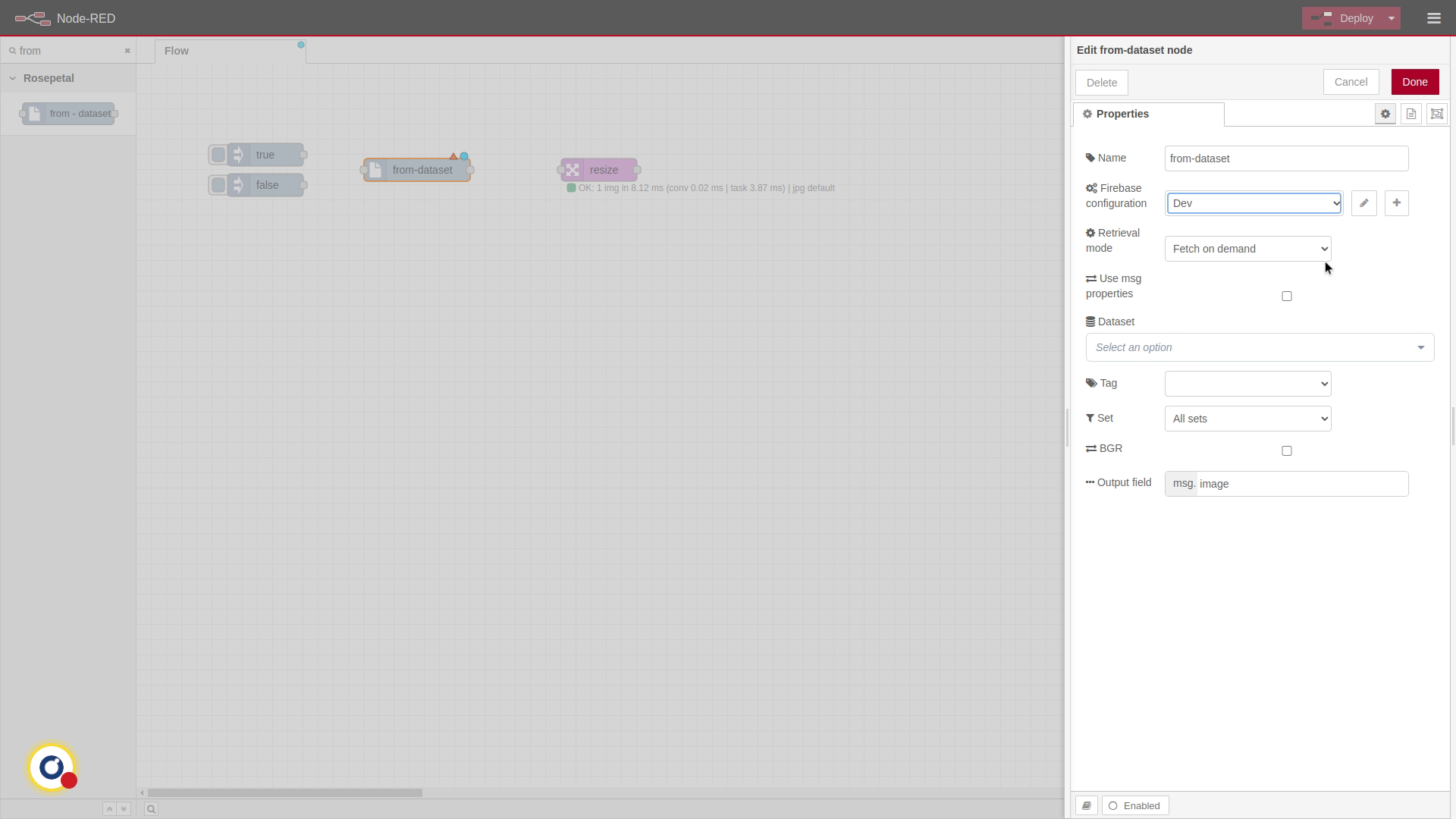
Task: Open the Set dropdown showing All sets
Action: click(x=1247, y=418)
